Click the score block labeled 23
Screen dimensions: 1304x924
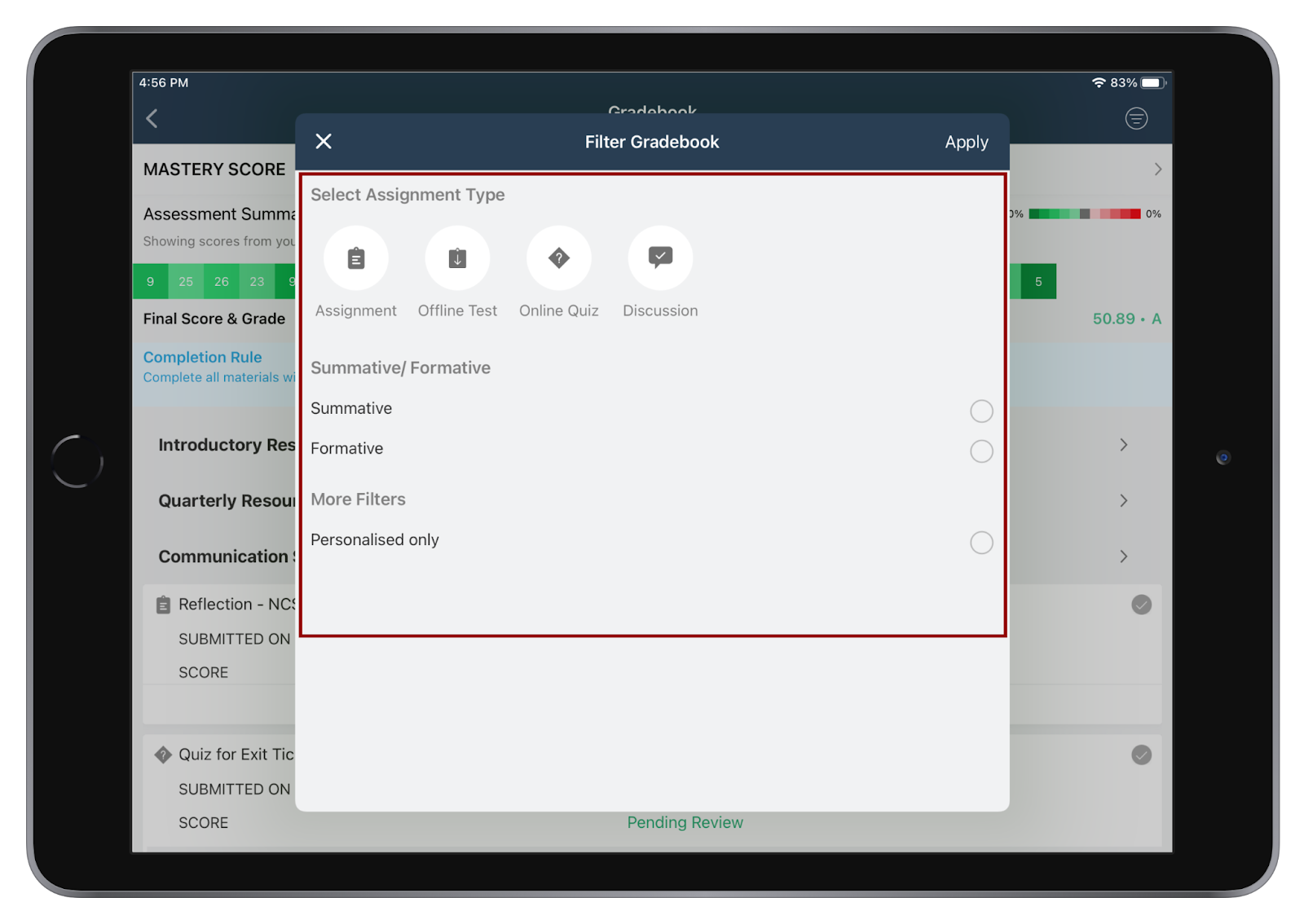pyautogui.click(x=257, y=281)
